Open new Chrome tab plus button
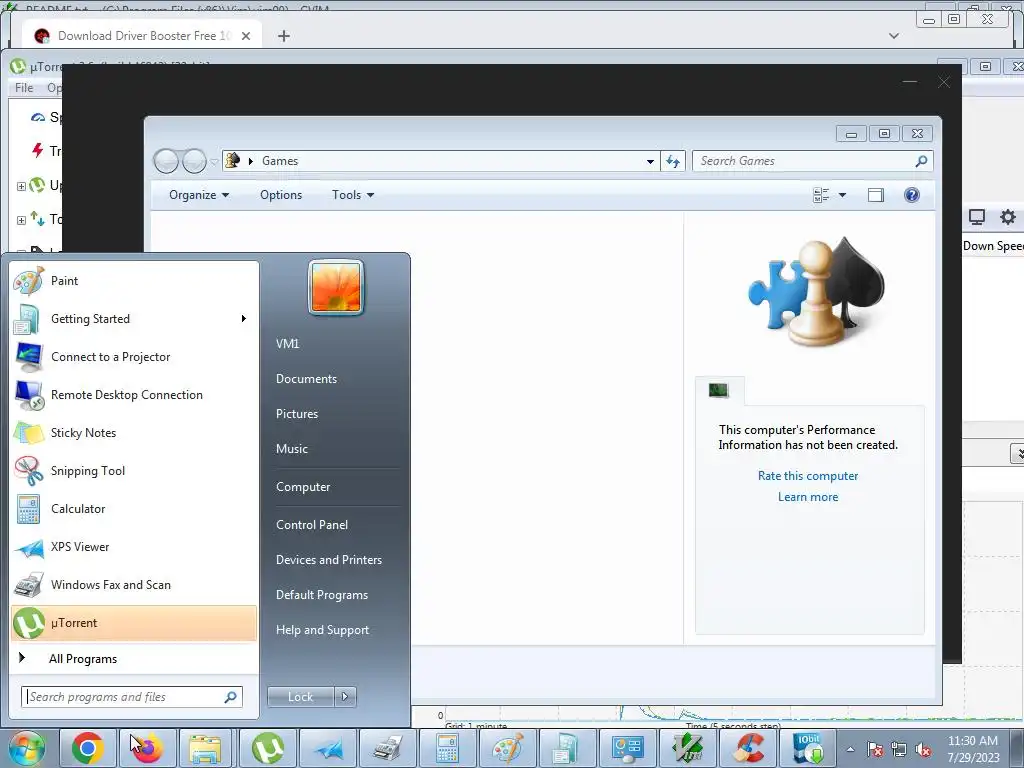This screenshot has height=768, width=1024. (x=283, y=36)
